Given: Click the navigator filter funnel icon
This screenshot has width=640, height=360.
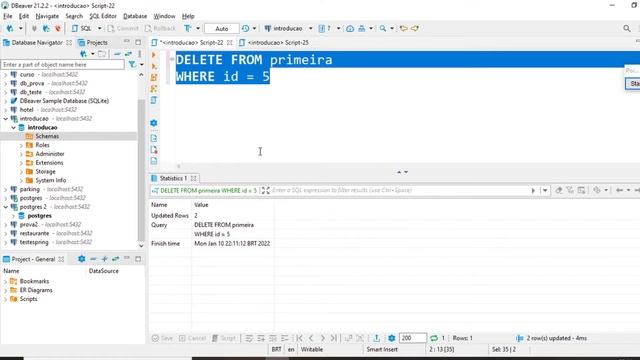Looking at the screenshot, I should [x=132, y=64].
